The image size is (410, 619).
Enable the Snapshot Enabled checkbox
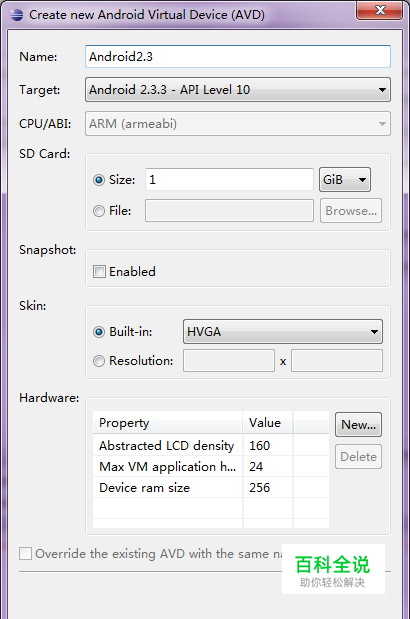pos(99,272)
